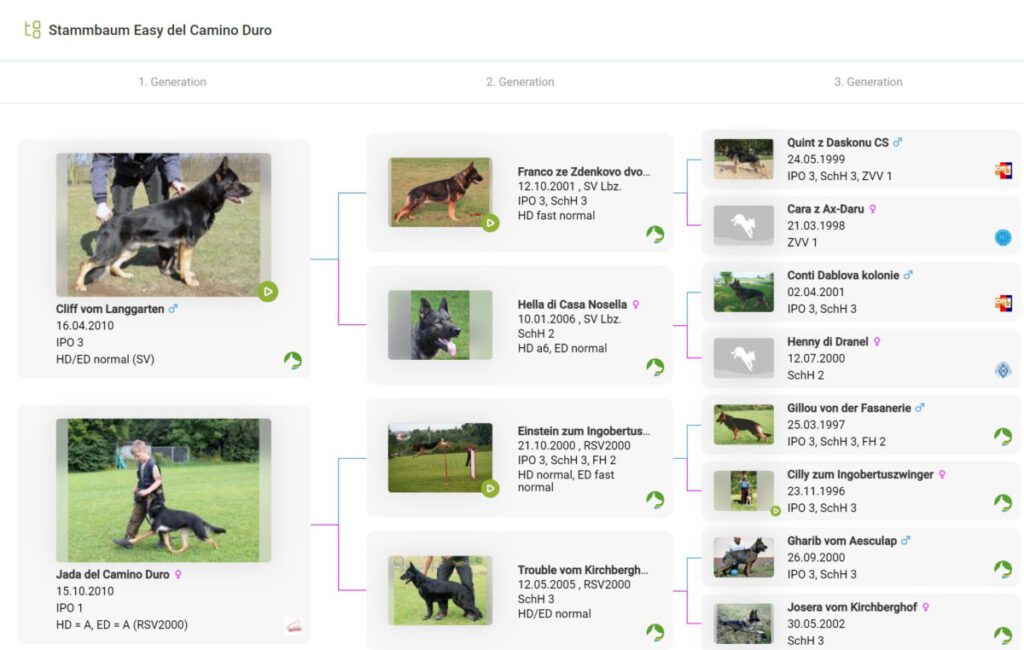Open Conti Dablova kolonie profile link
This screenshot has height=650, width=1024.
[x=842, y=276]
